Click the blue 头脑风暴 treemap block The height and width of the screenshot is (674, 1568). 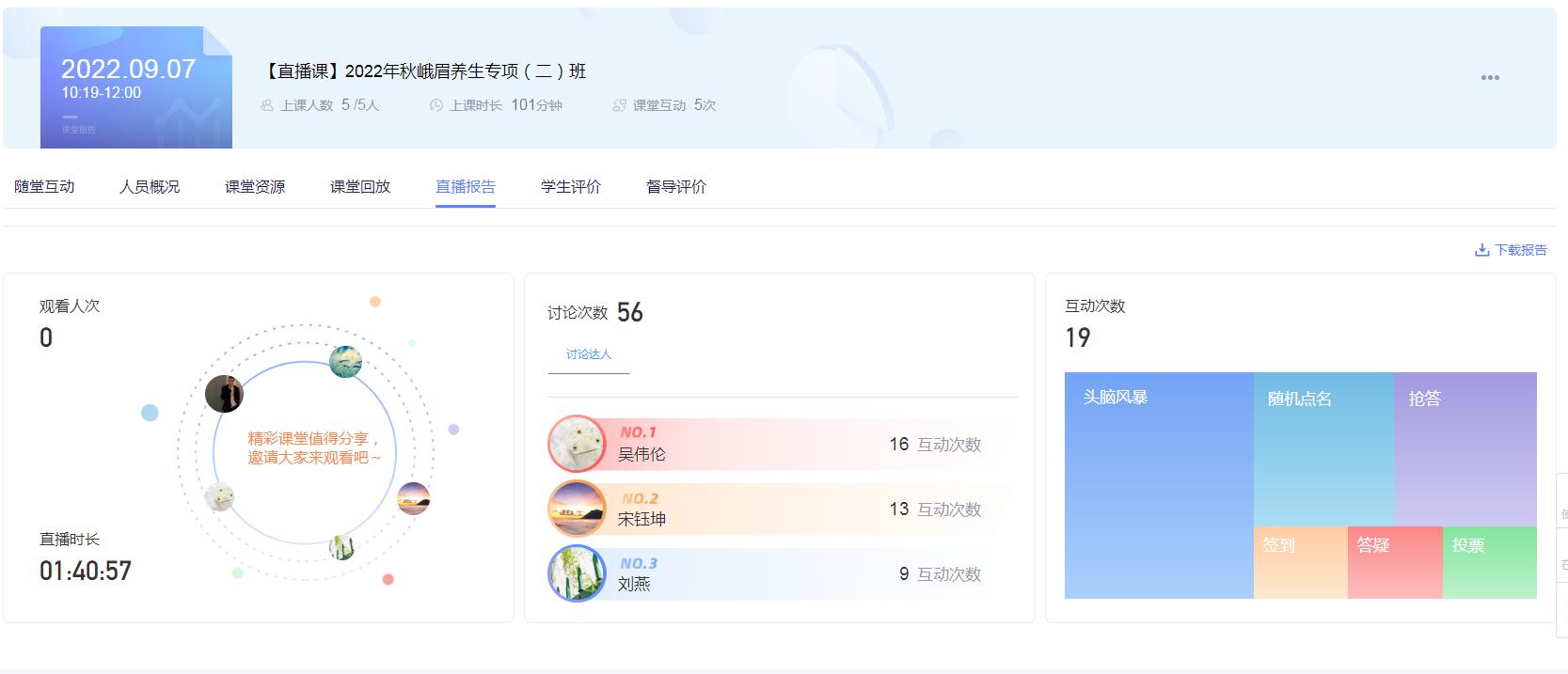[x=1158, y=485]
